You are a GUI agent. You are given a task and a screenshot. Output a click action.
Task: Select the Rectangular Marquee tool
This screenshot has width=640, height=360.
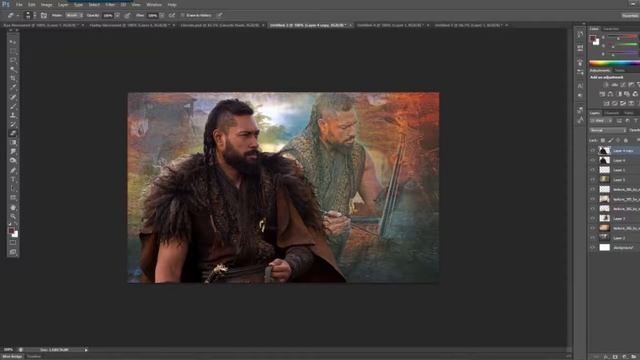click(13, 51)
